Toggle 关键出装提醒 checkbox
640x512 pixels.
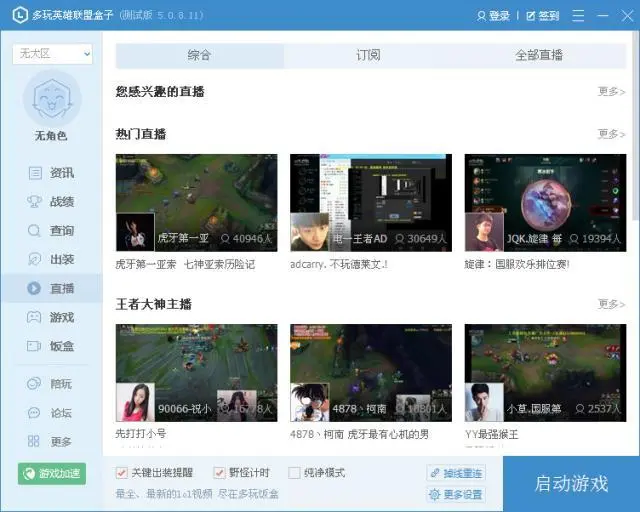tap(122, 473)
